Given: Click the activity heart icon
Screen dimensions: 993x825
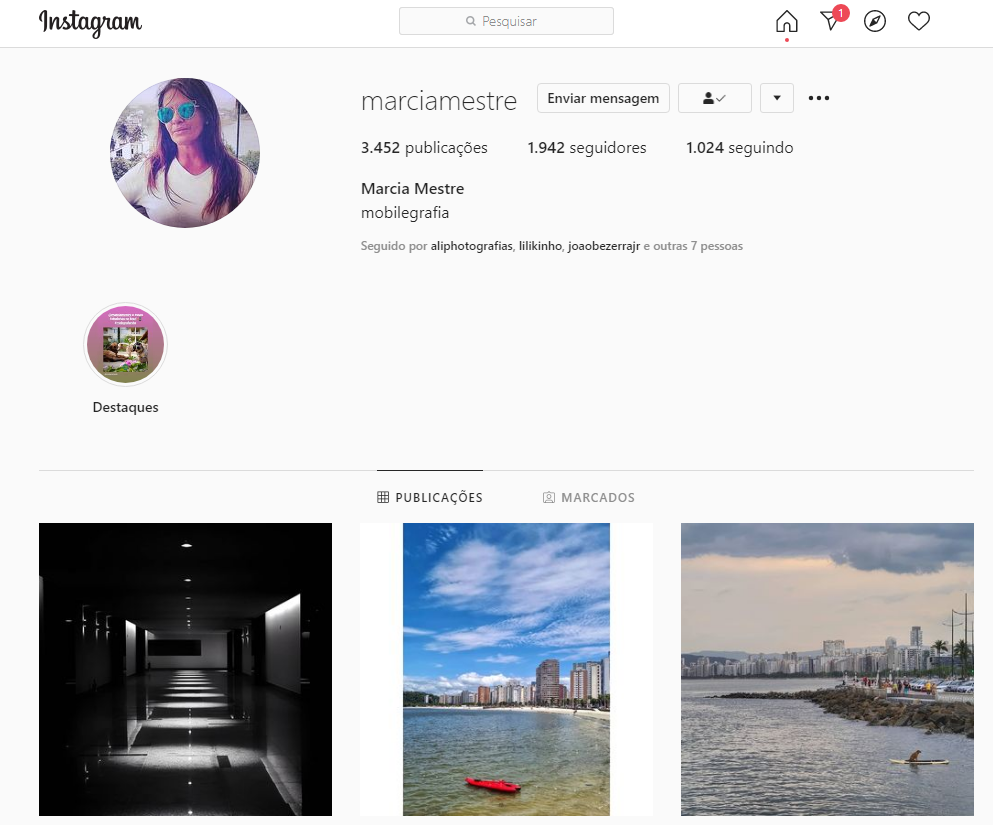Looking at the screenshot, I should tap(918, 20).
